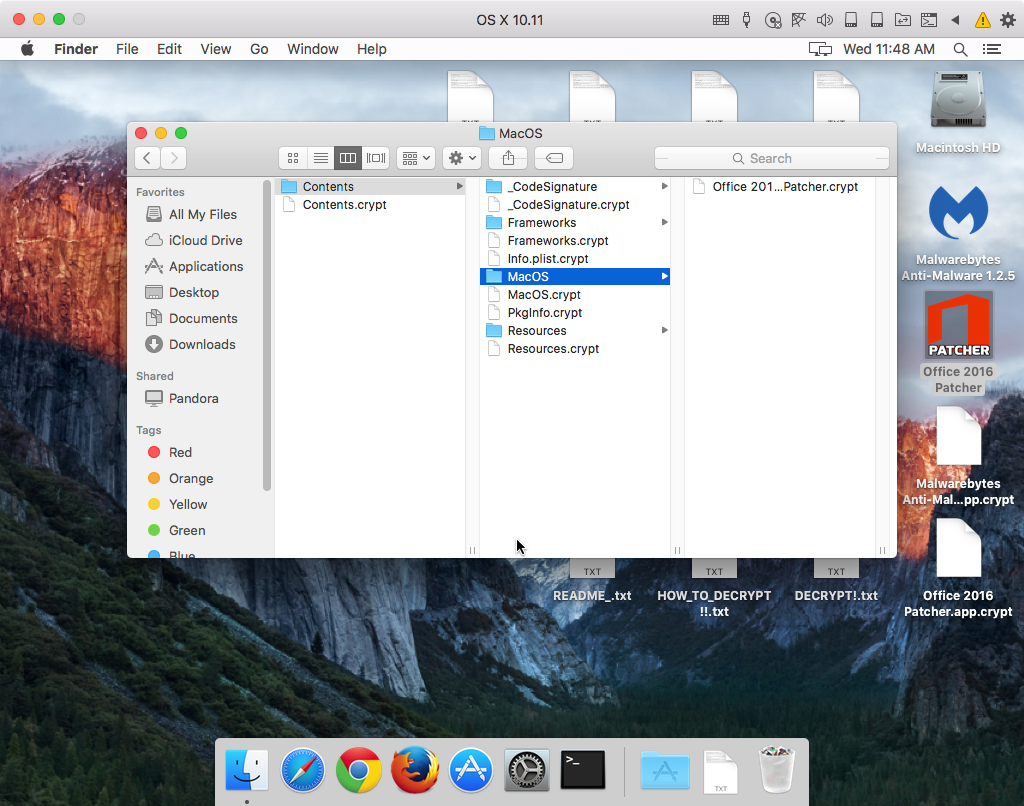Open the File menu
Screen dimensions: 1024x806
[127, 49]
